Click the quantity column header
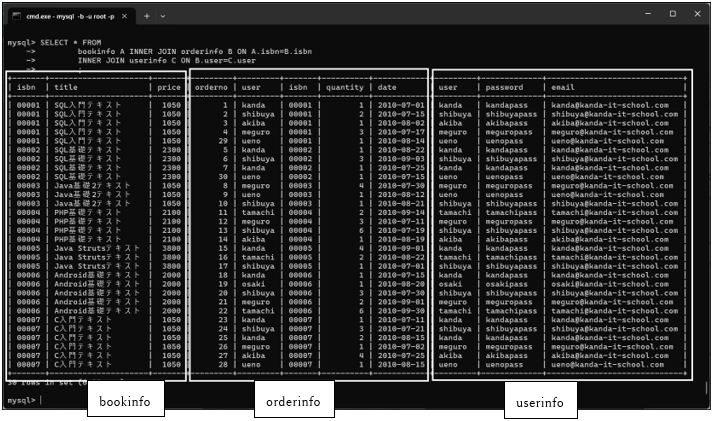 pos(344,88)
